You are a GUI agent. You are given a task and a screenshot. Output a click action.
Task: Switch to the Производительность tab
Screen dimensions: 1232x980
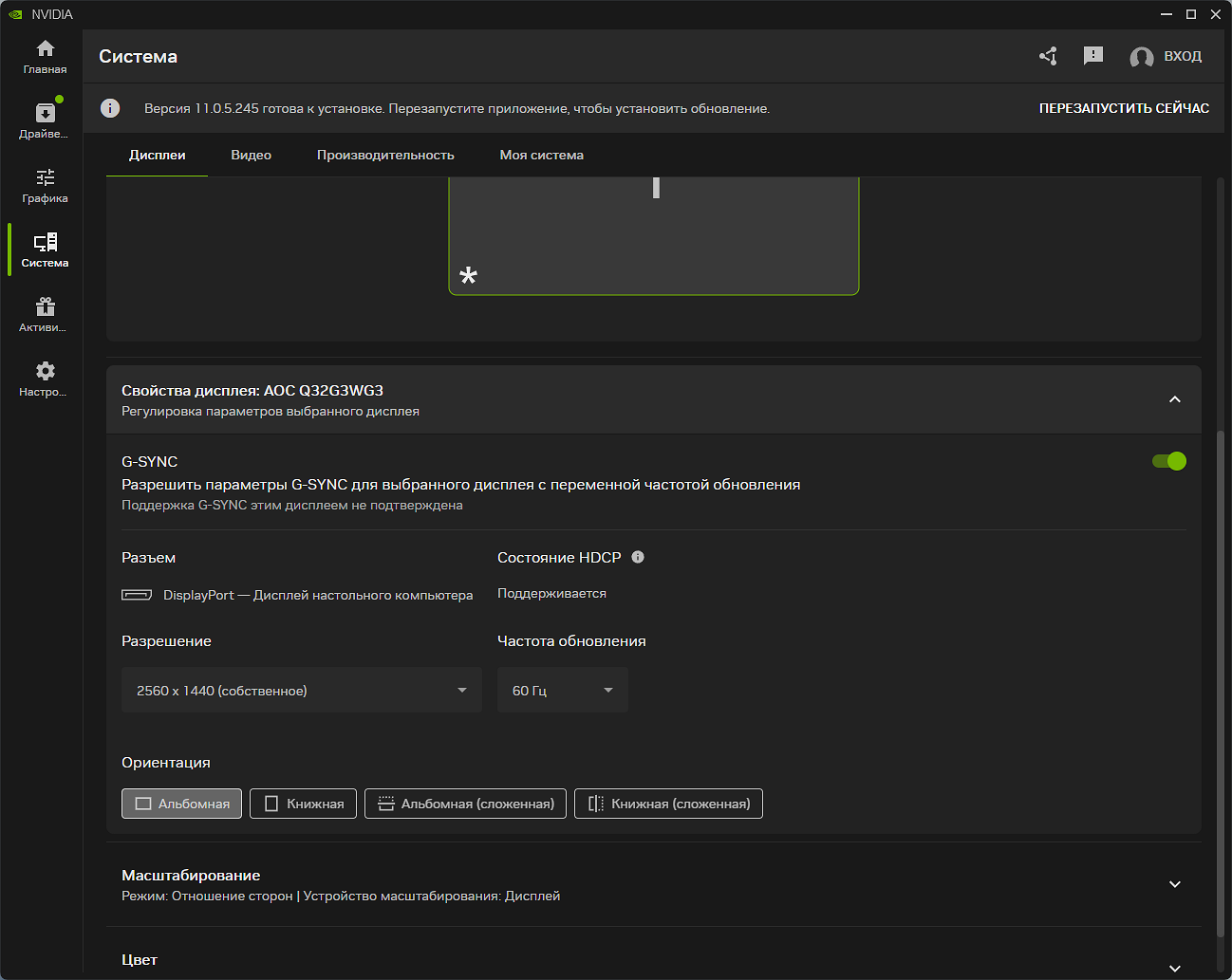click(385, 155)
